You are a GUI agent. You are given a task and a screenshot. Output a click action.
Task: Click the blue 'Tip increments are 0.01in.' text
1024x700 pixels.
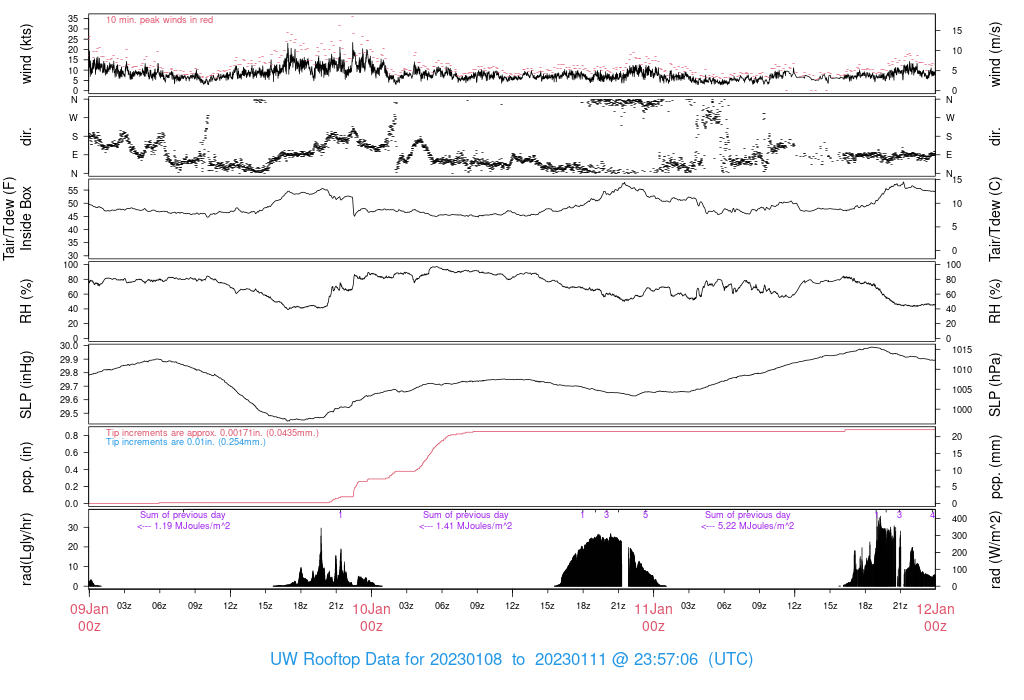pos(186,441)
